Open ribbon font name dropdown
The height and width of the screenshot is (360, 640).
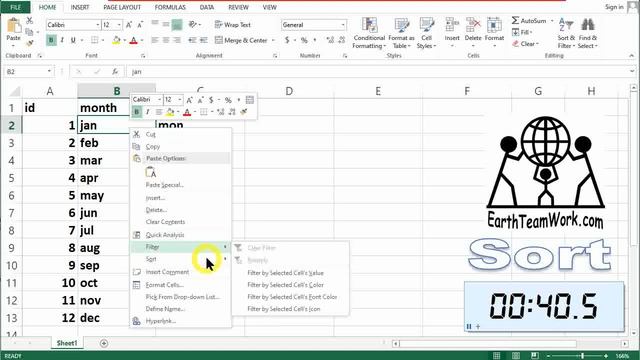98,25
